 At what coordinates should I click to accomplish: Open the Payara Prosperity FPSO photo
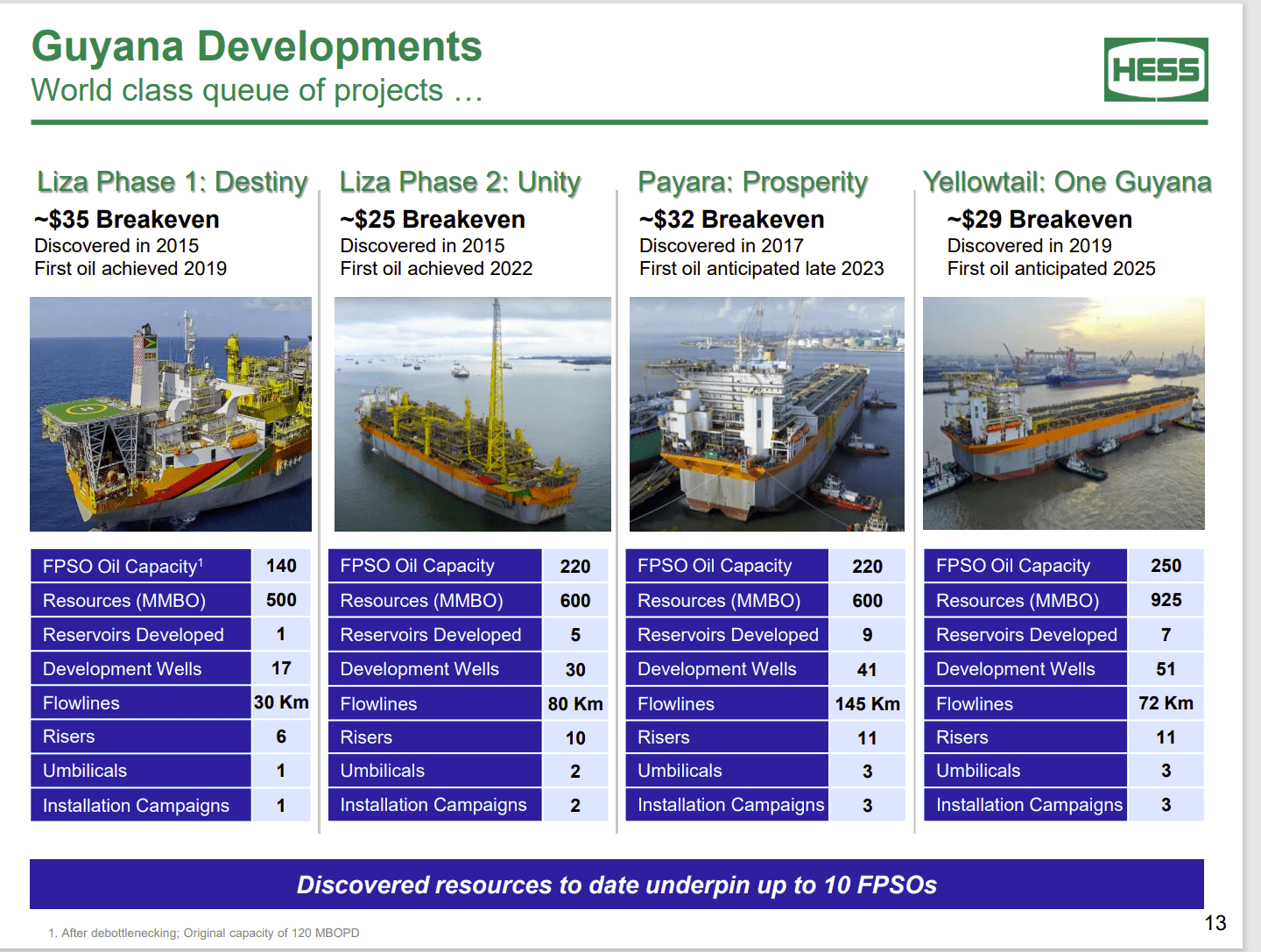click(x=767, y=414)
